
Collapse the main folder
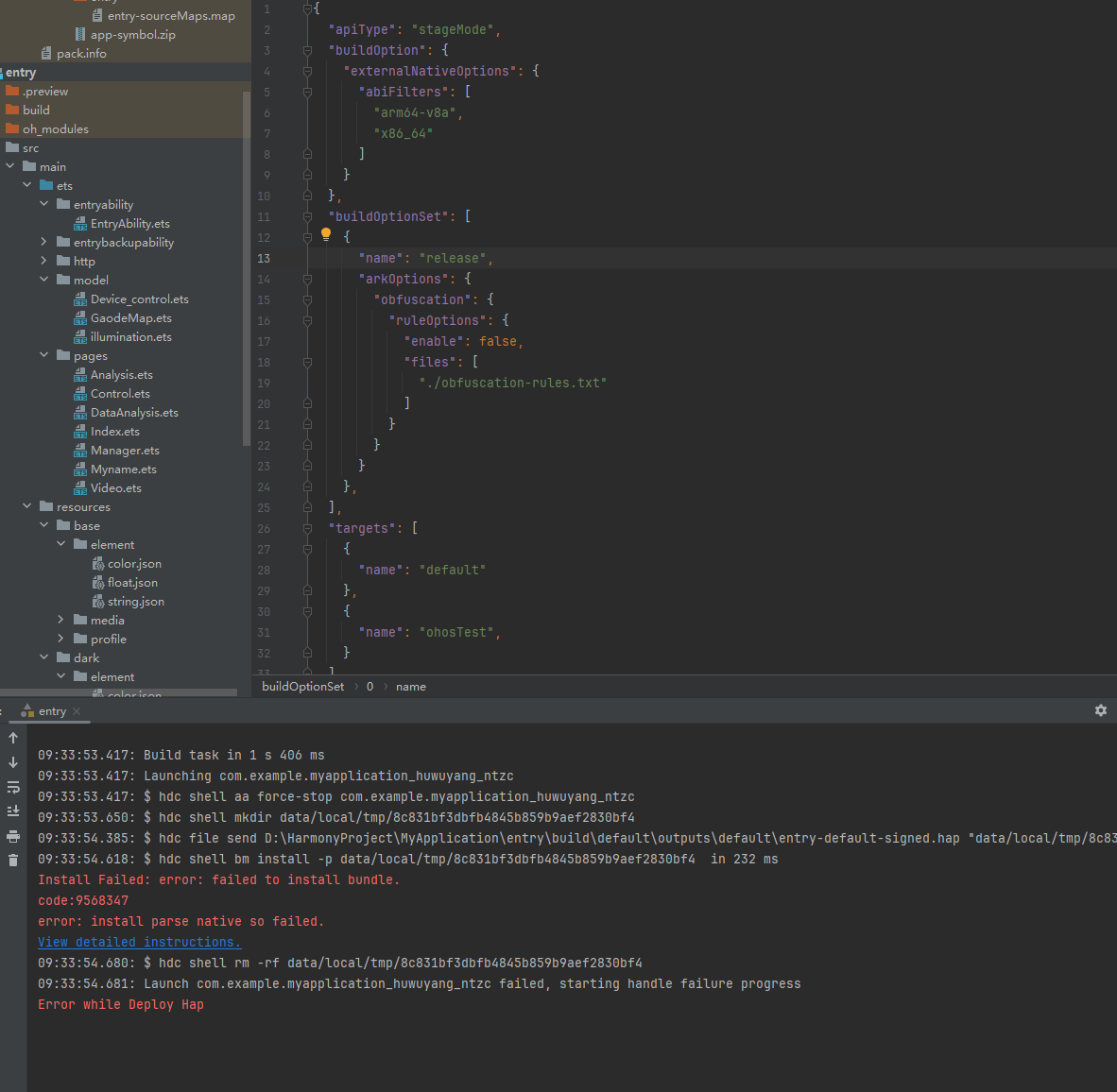coord(10,166)
